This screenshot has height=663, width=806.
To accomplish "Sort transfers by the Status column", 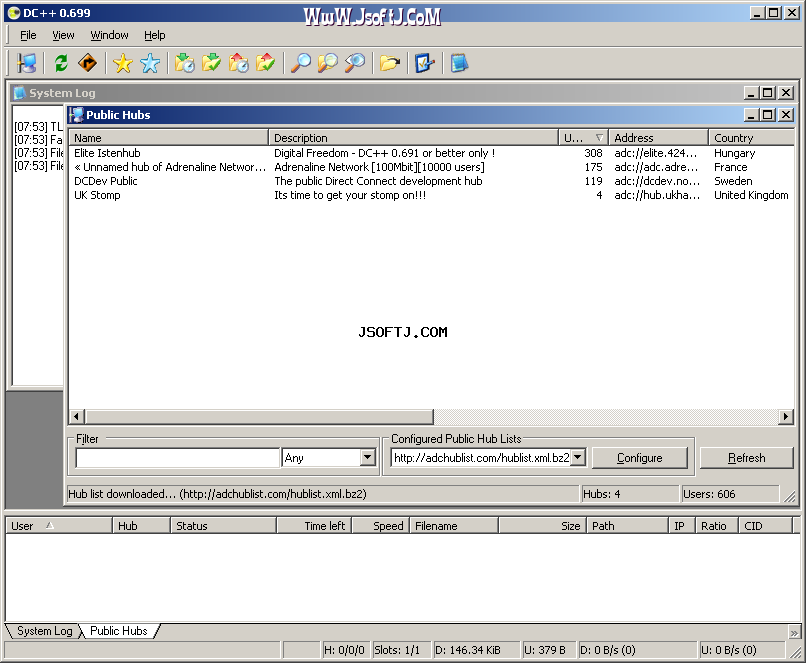I will (x=223, y=526).
